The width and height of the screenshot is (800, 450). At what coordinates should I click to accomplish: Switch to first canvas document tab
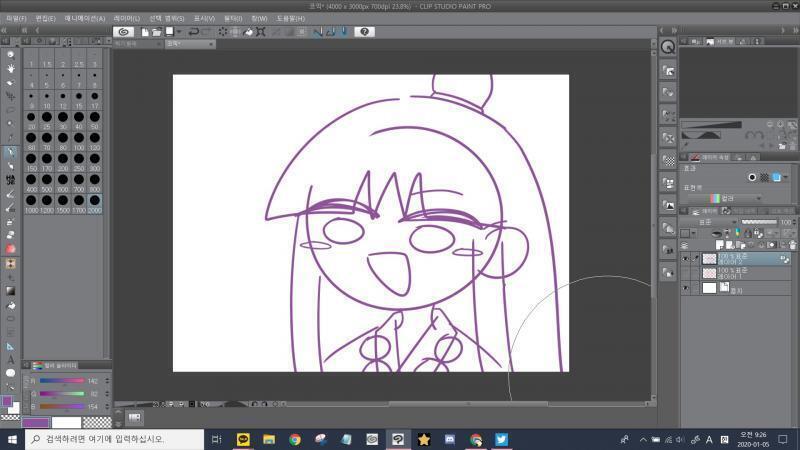click(135, 44)
